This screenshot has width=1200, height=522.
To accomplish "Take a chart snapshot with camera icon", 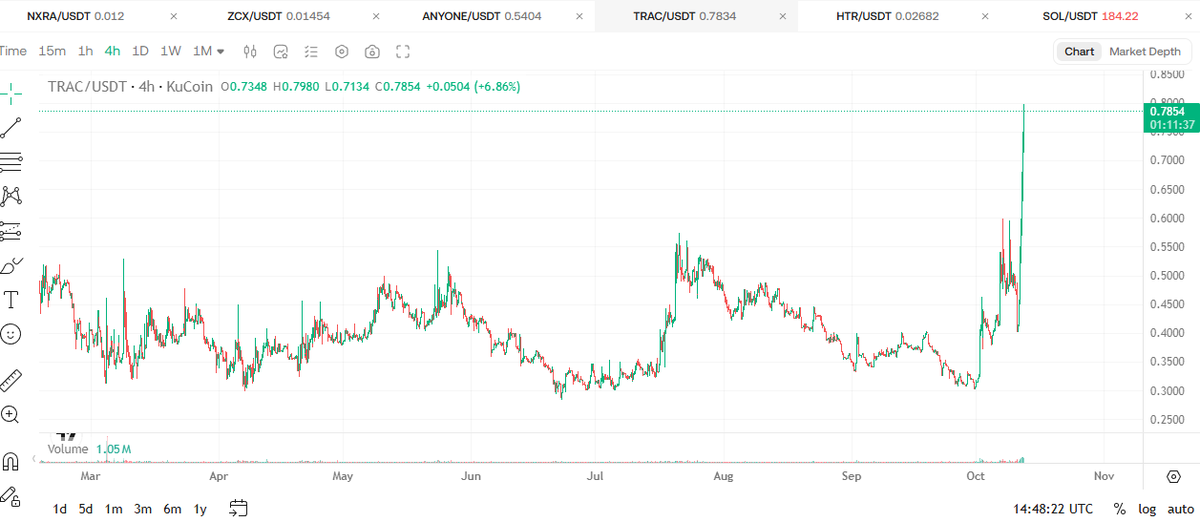I will [372, 51].
